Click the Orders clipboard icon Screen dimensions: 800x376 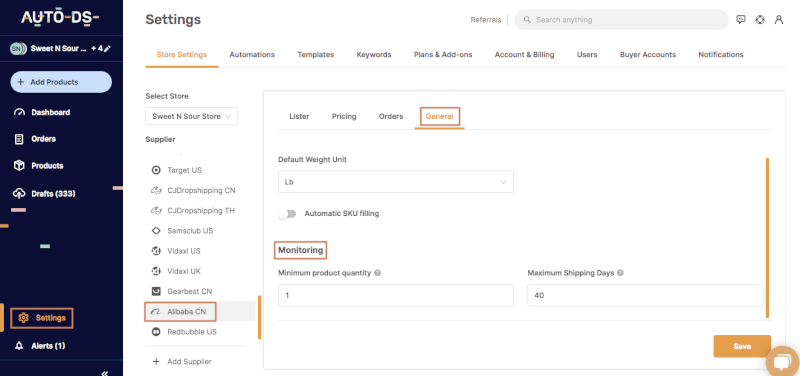coord(19,139)
